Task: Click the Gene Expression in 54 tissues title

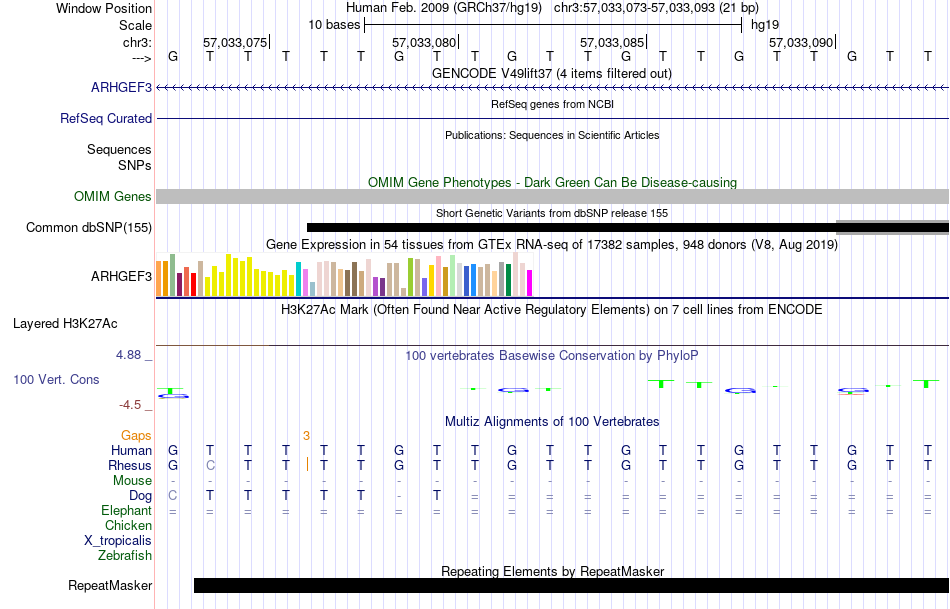Action: click(552, 245)
